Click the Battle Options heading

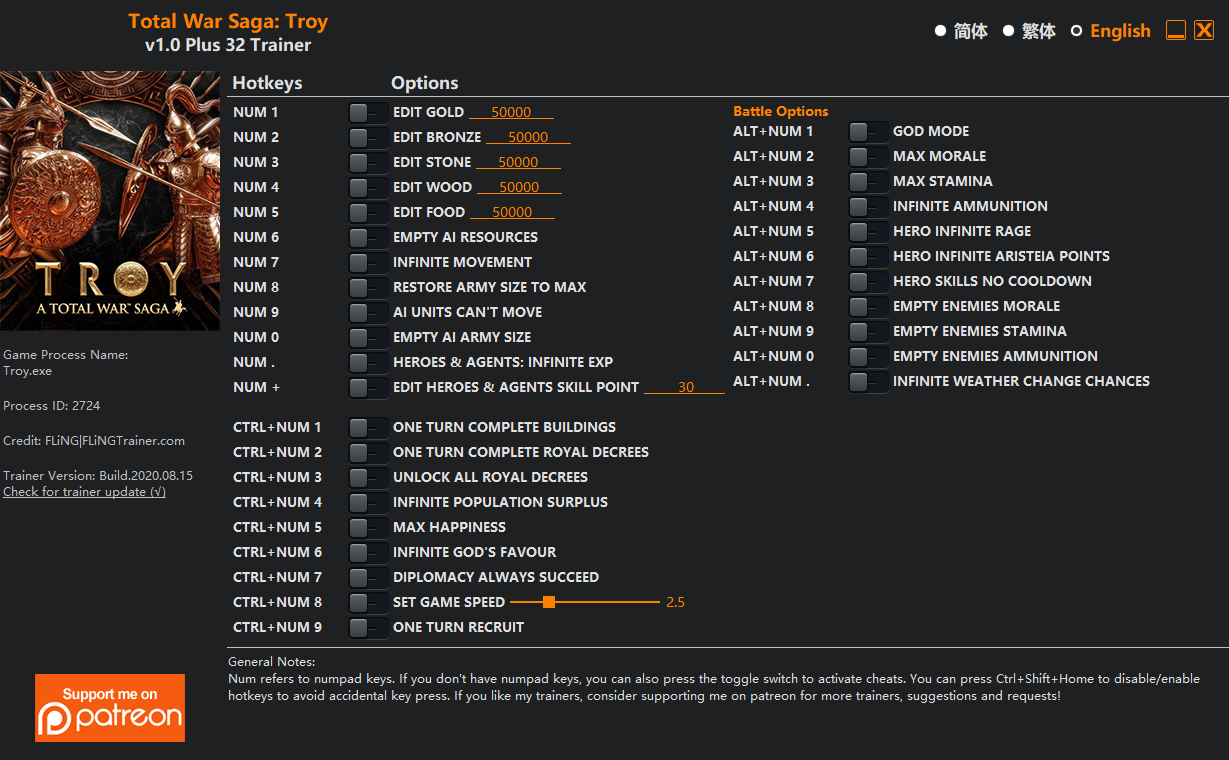(781, 111)
